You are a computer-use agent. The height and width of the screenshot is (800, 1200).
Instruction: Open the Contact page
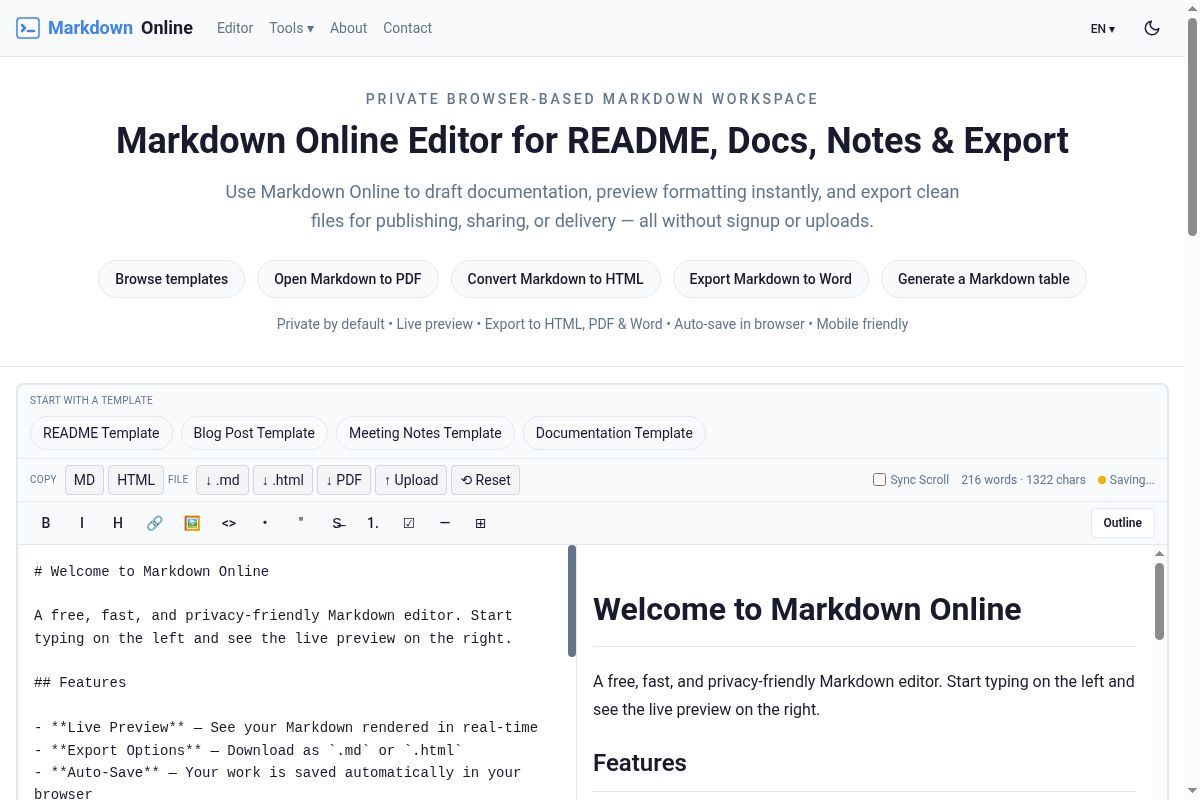click(408, 28)
